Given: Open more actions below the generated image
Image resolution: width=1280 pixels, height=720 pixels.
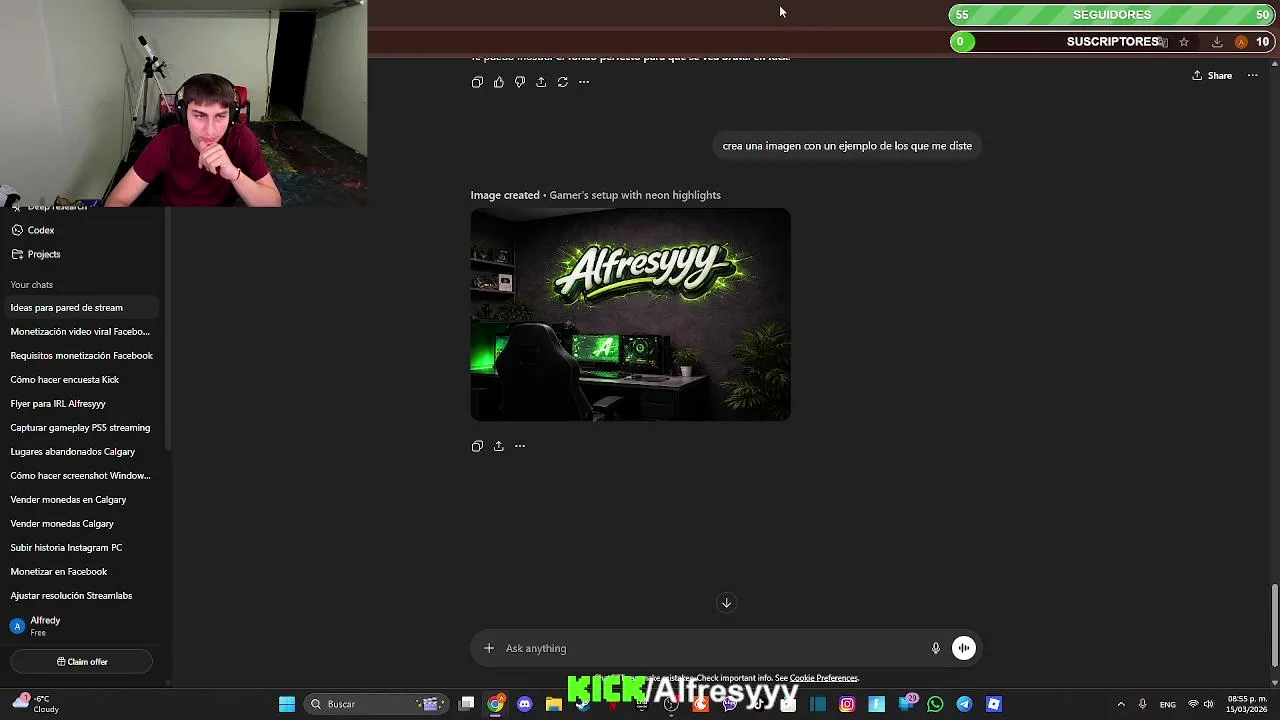Looking at the screenshot, I should [520, 446].
